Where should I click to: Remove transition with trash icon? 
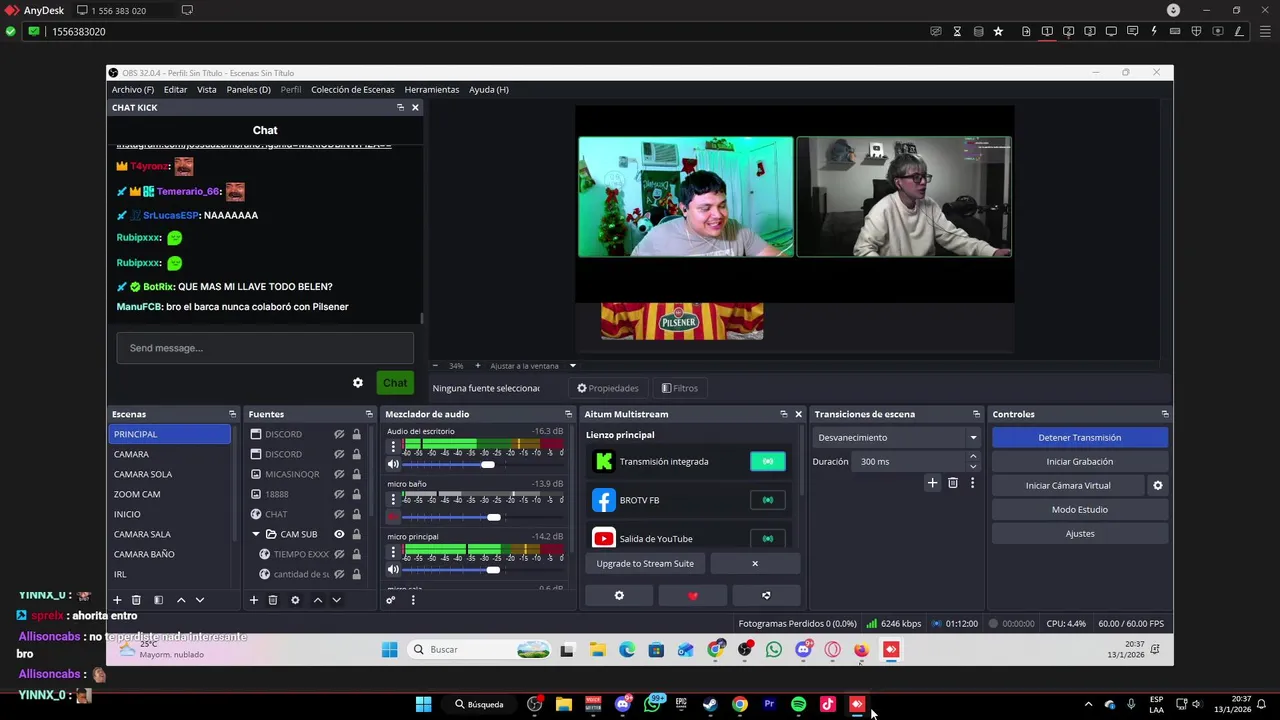pyautogui.click(x=953, y=483)
